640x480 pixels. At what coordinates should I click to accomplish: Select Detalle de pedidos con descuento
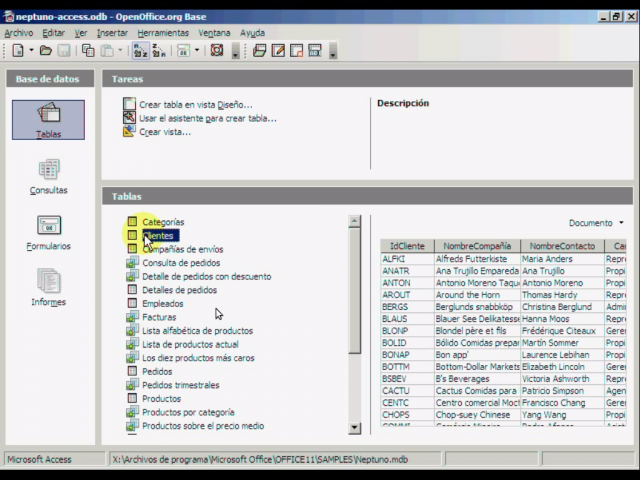207,276
